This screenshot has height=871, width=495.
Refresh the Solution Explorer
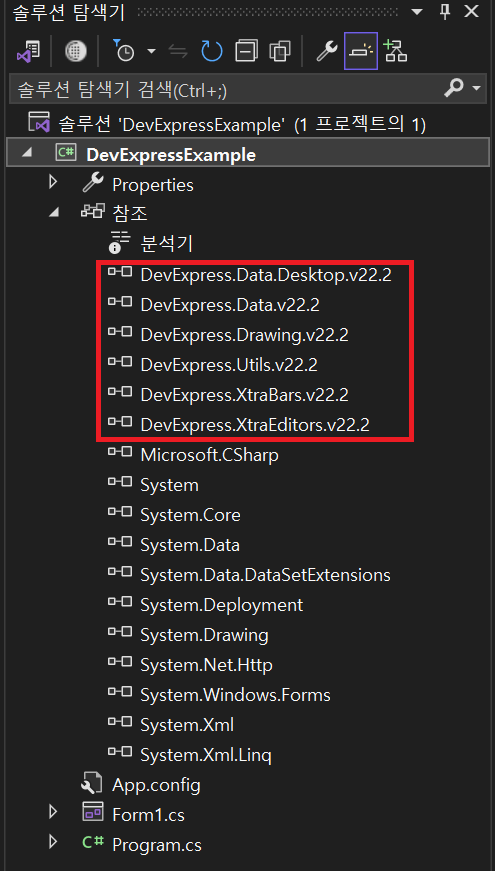coord(212,52)
